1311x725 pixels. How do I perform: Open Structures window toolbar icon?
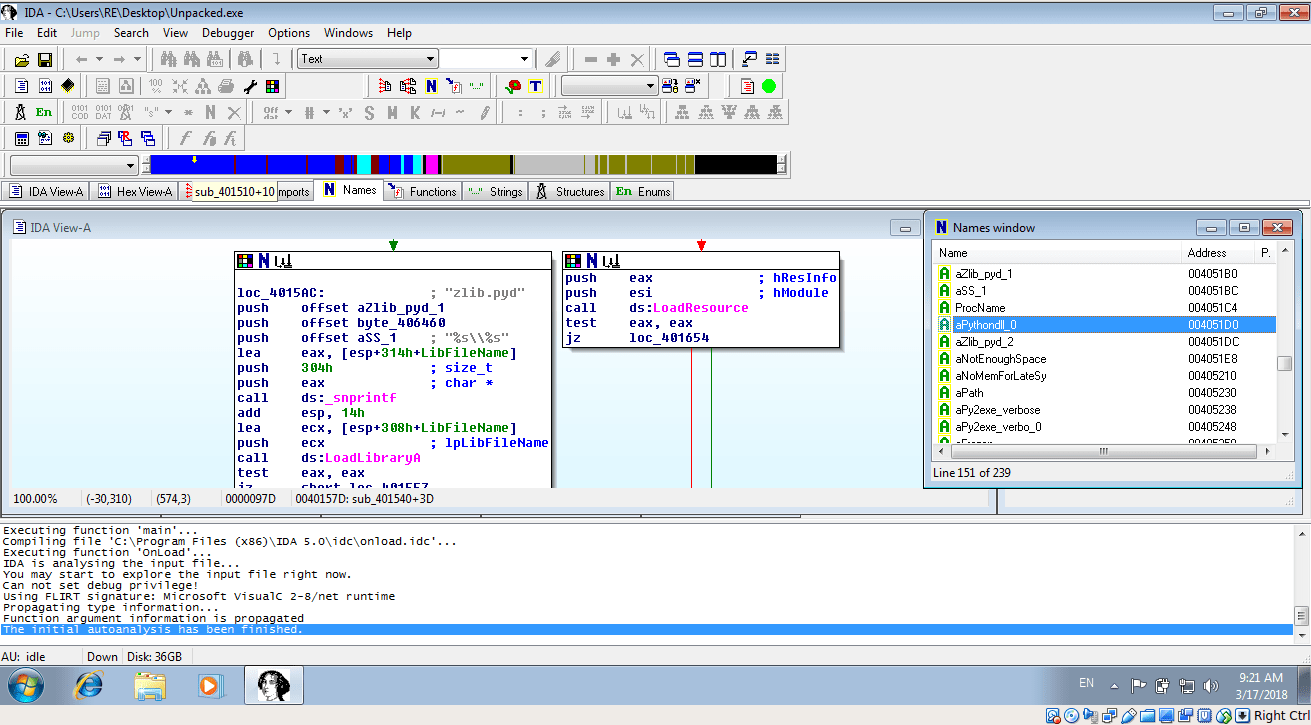click(x=21, y=112)
